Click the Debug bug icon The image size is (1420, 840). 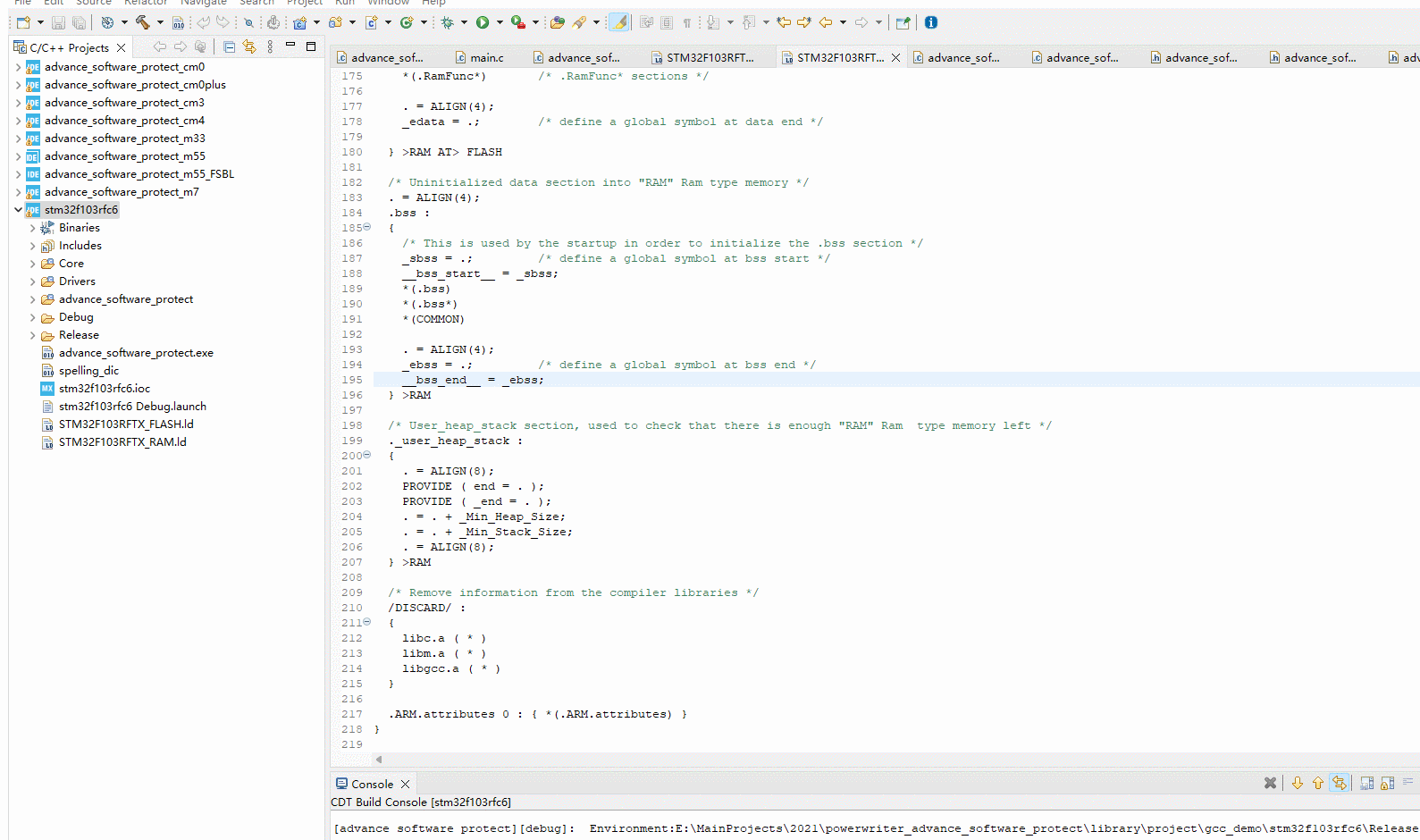point(447,22)
